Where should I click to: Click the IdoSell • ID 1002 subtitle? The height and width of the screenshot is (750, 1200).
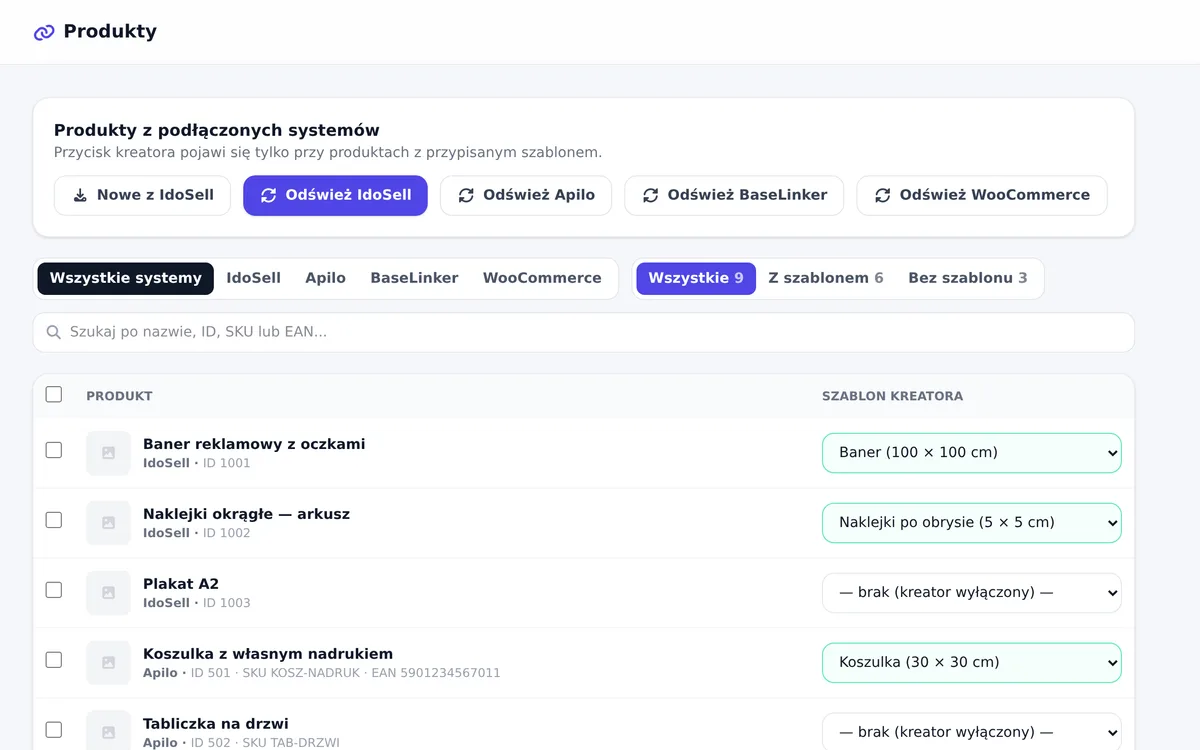[197, 534]
